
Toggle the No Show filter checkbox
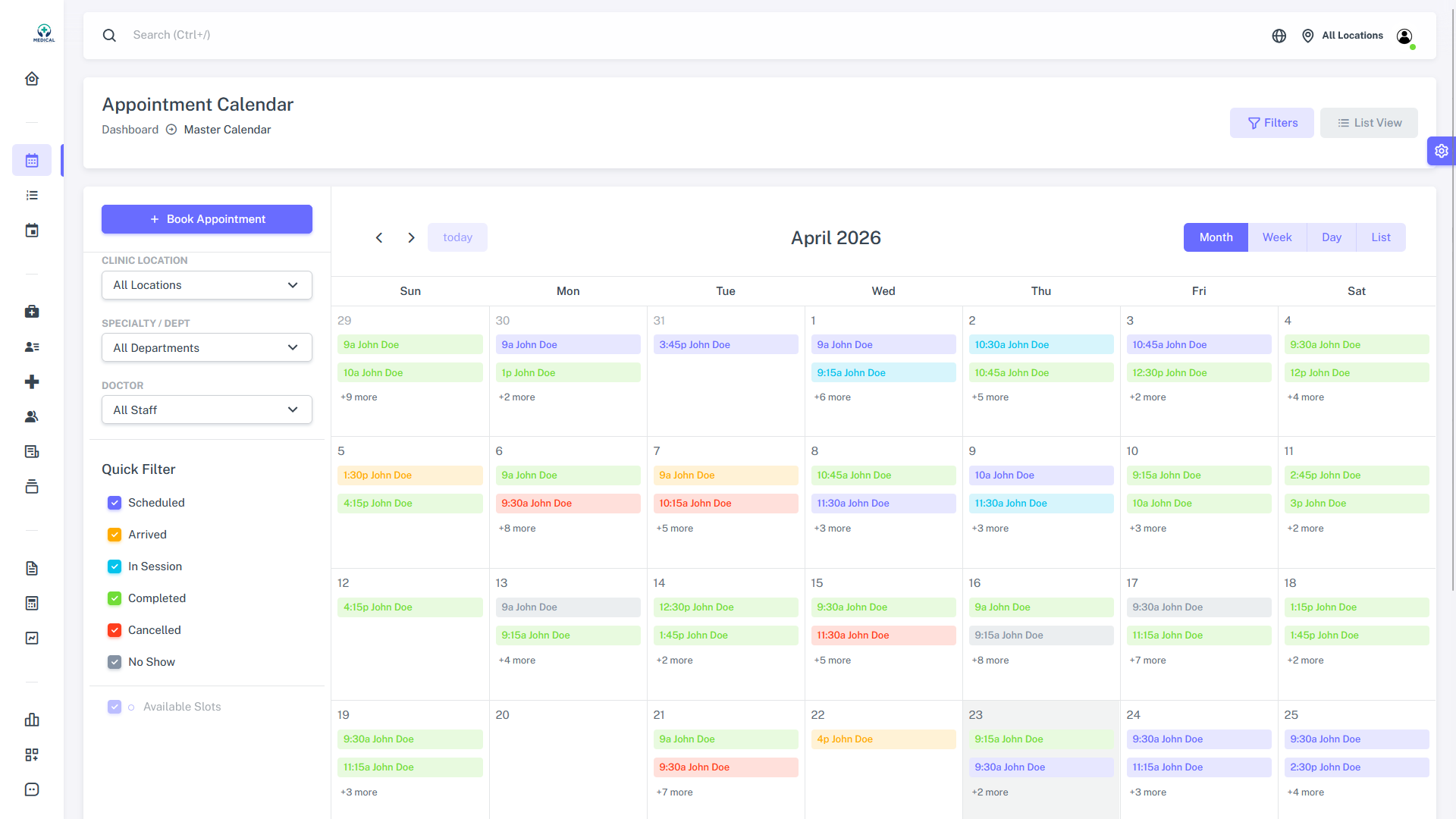[115, 662]
